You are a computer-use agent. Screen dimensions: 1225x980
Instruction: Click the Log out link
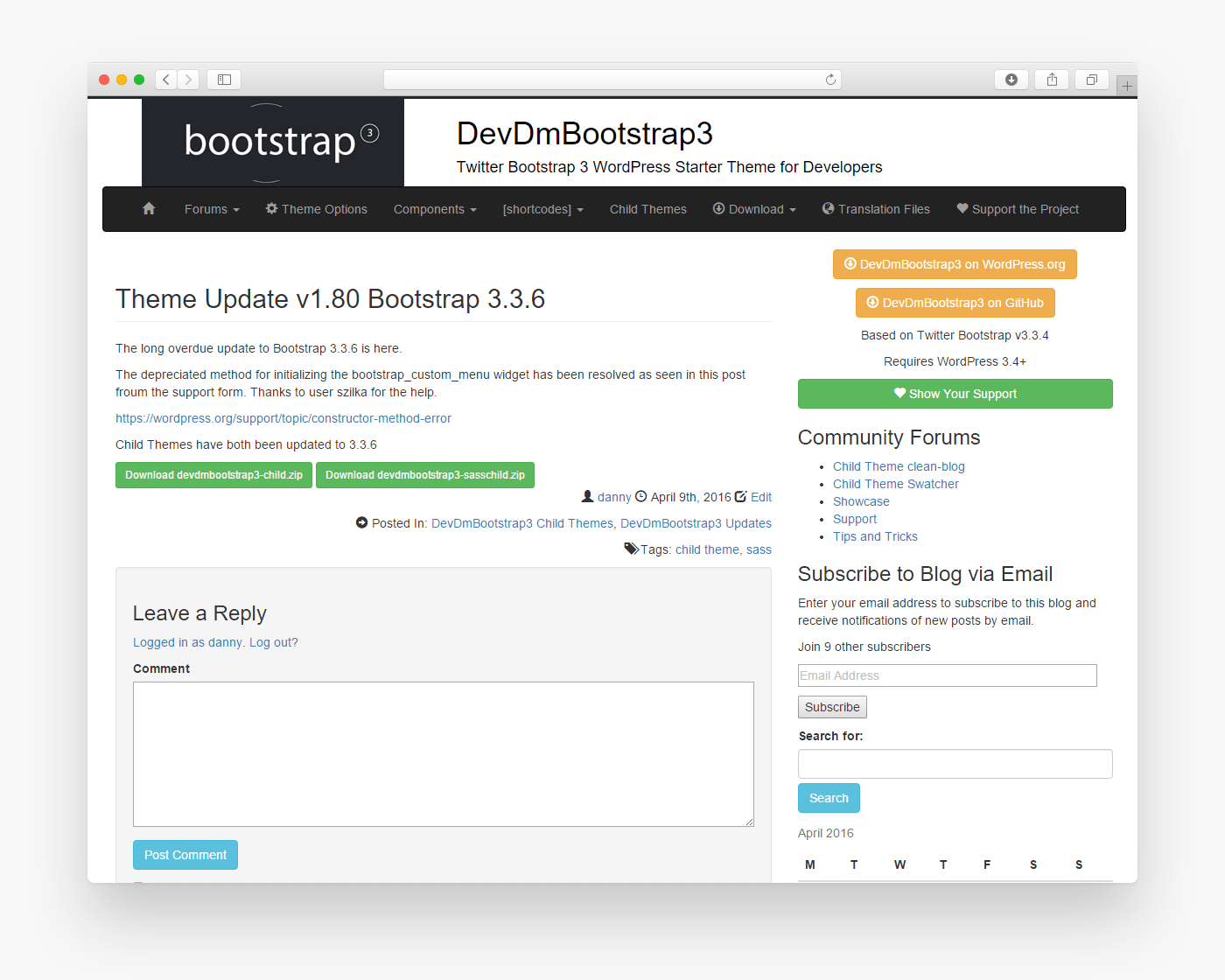click(271, 641)
